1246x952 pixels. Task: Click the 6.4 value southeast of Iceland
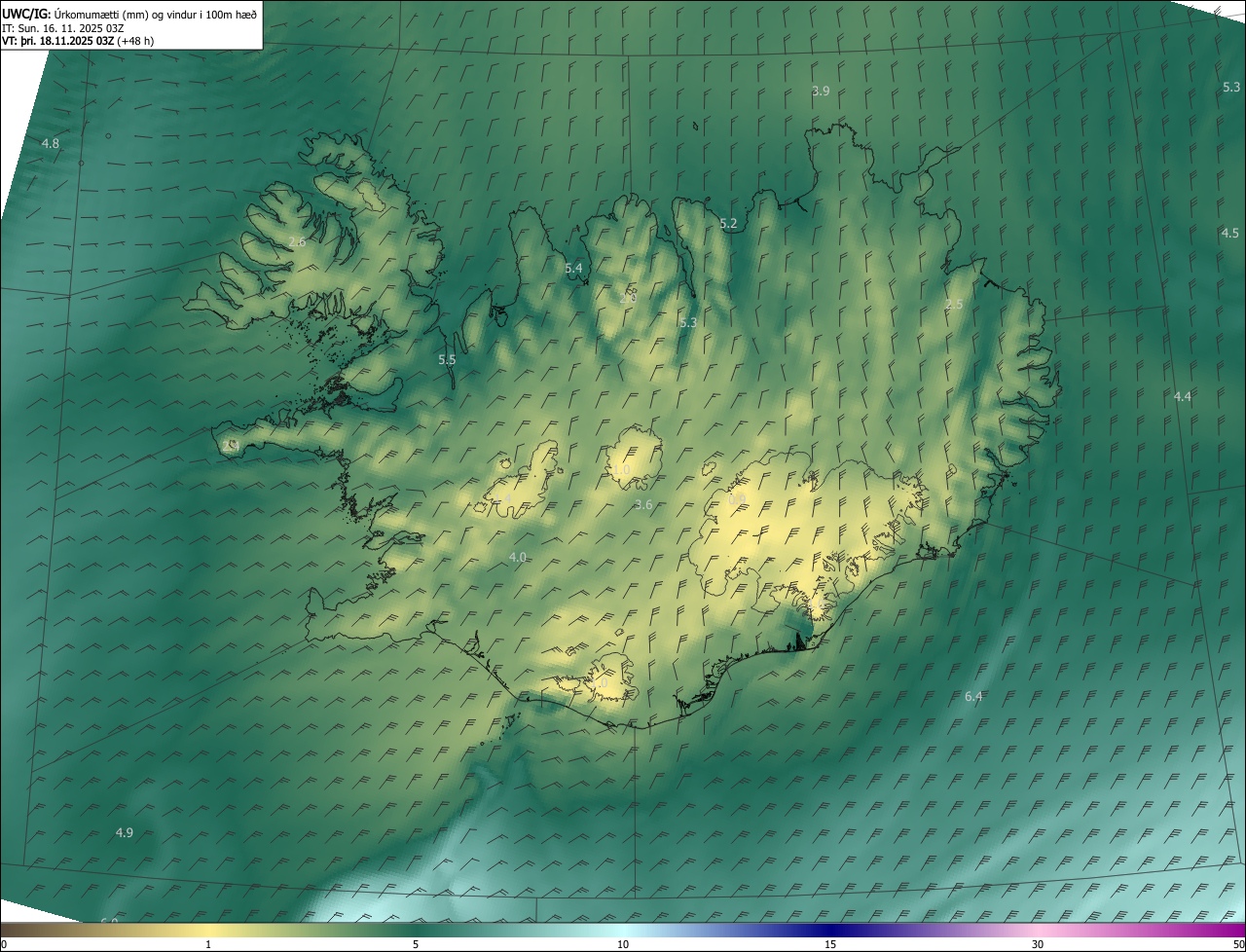click(x=973, y=696)
